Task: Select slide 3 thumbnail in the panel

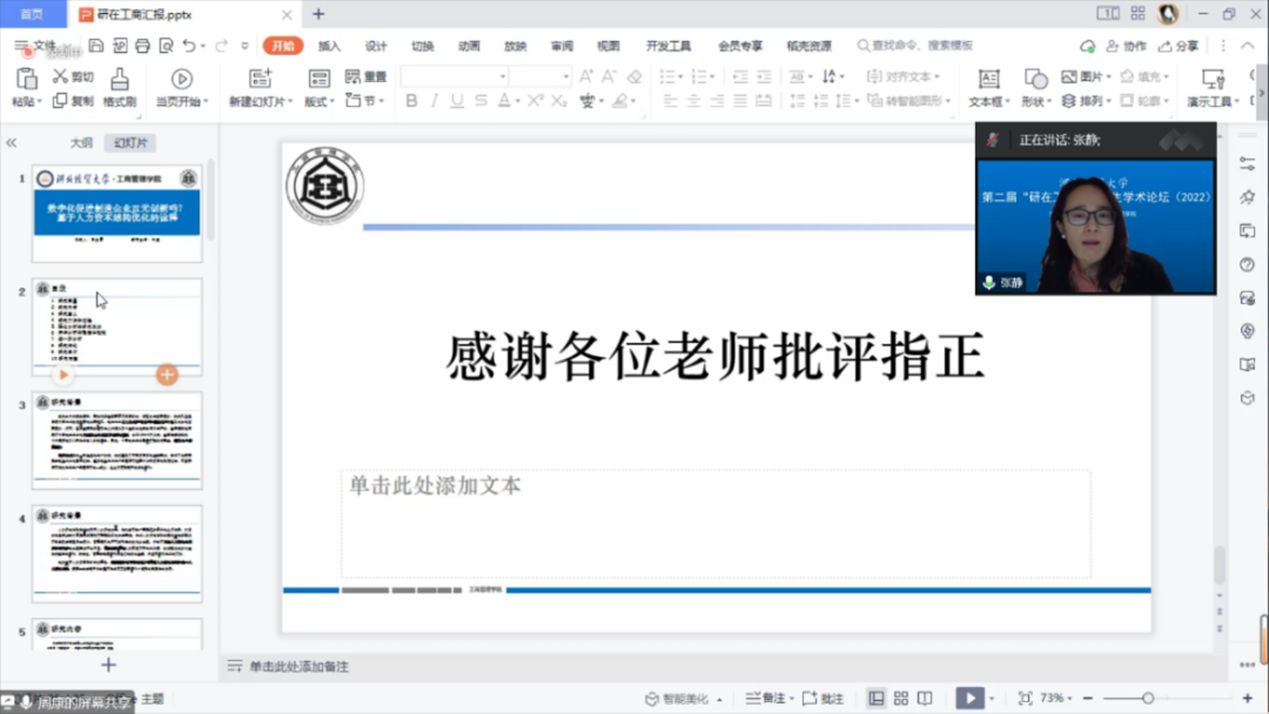Action: [117, 440]
